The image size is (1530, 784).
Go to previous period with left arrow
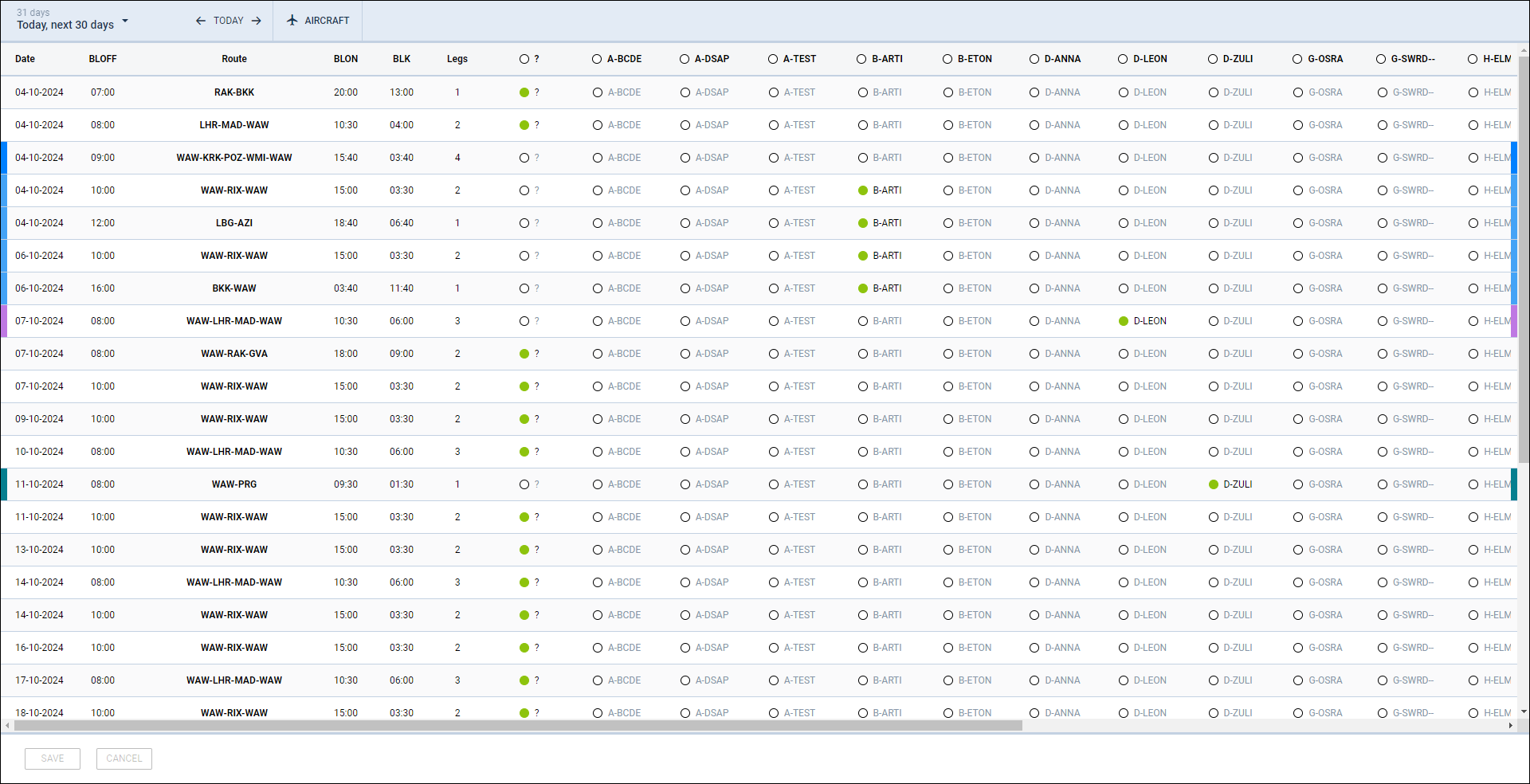point(201,21)
